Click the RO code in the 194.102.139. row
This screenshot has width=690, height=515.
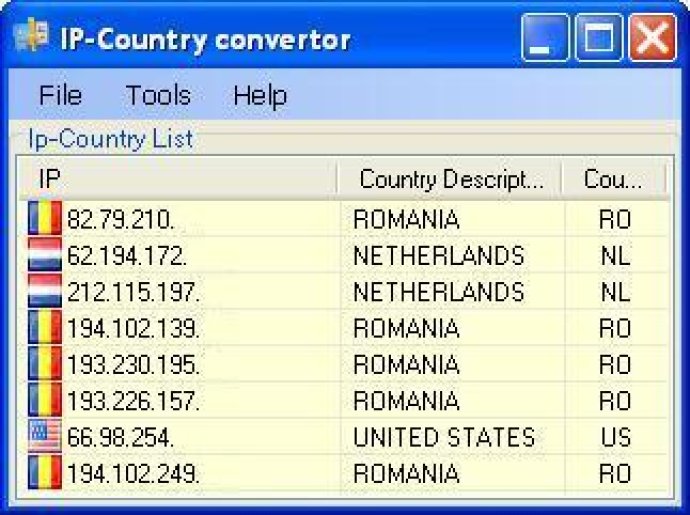(615, 328)
